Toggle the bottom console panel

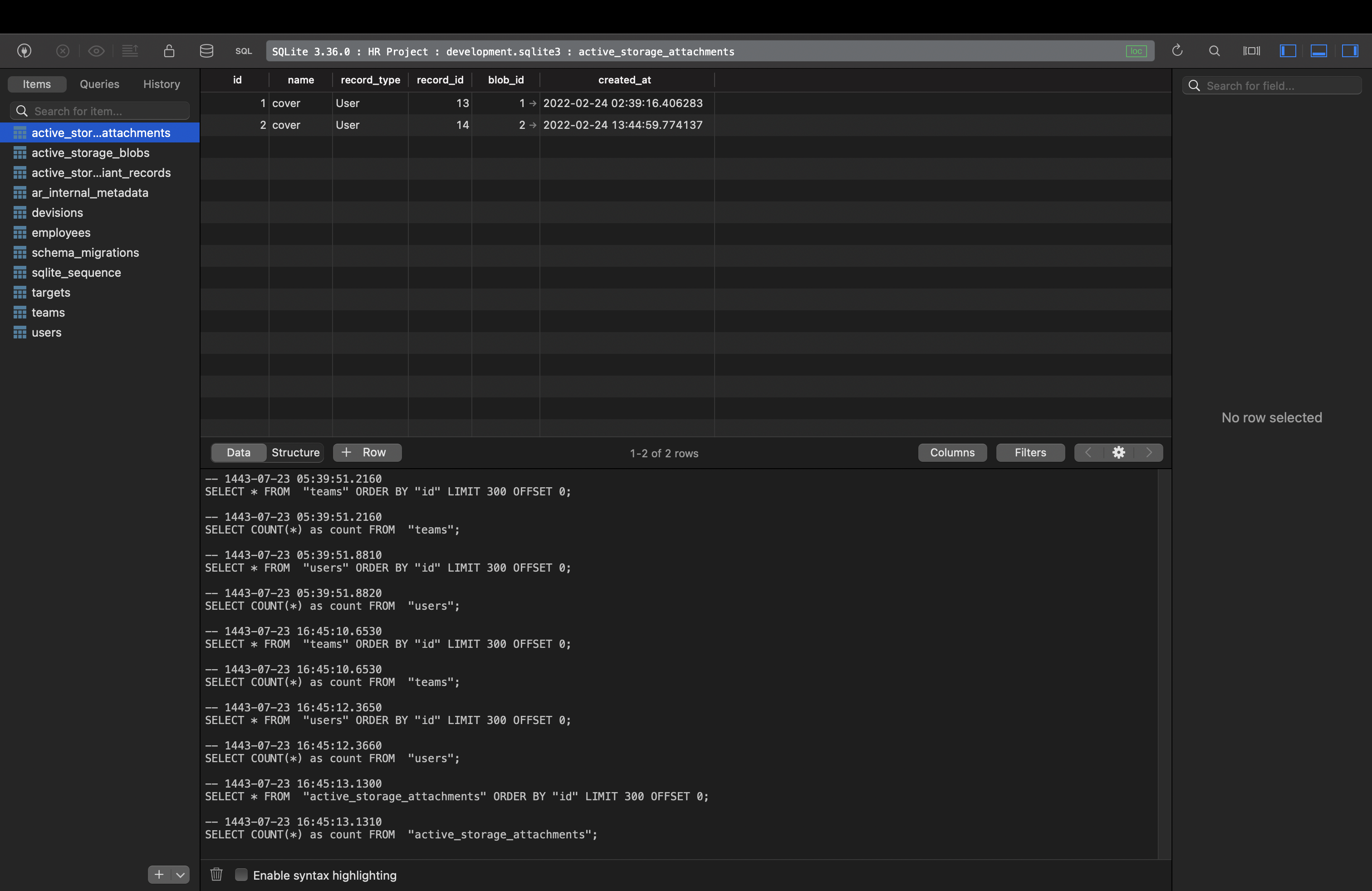click(1319, 51)
